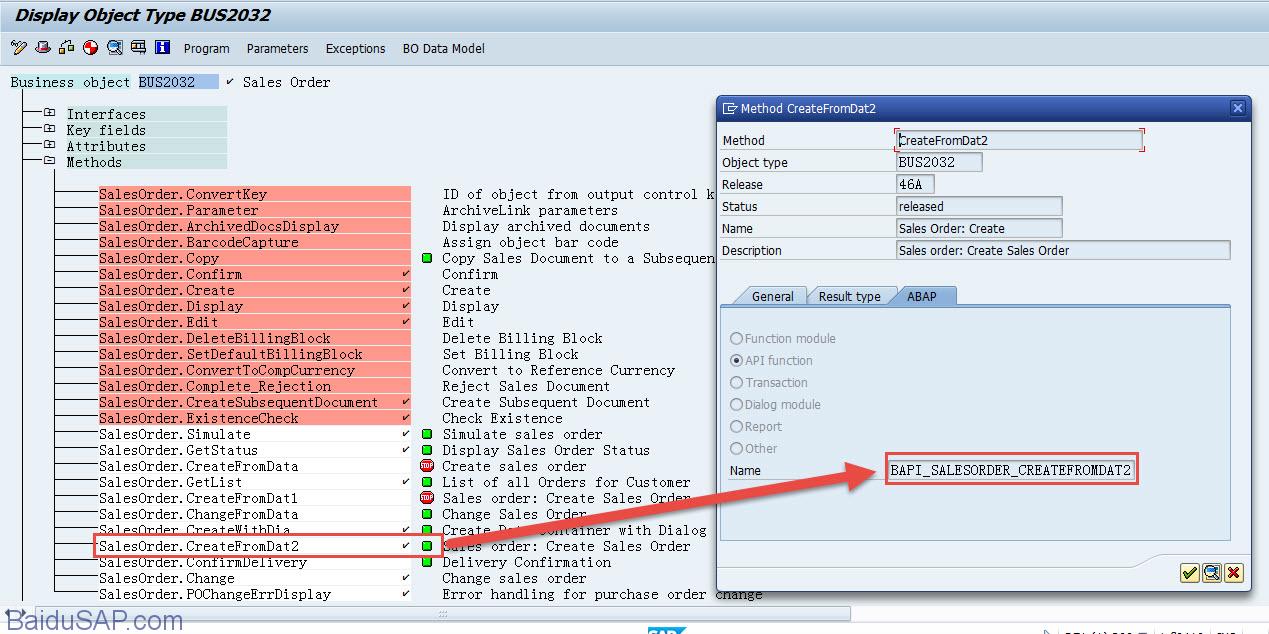The height and width of the screenshot is (634, 1269).
Task: Expand the Key fields tree node
Action: click(49, 130)
